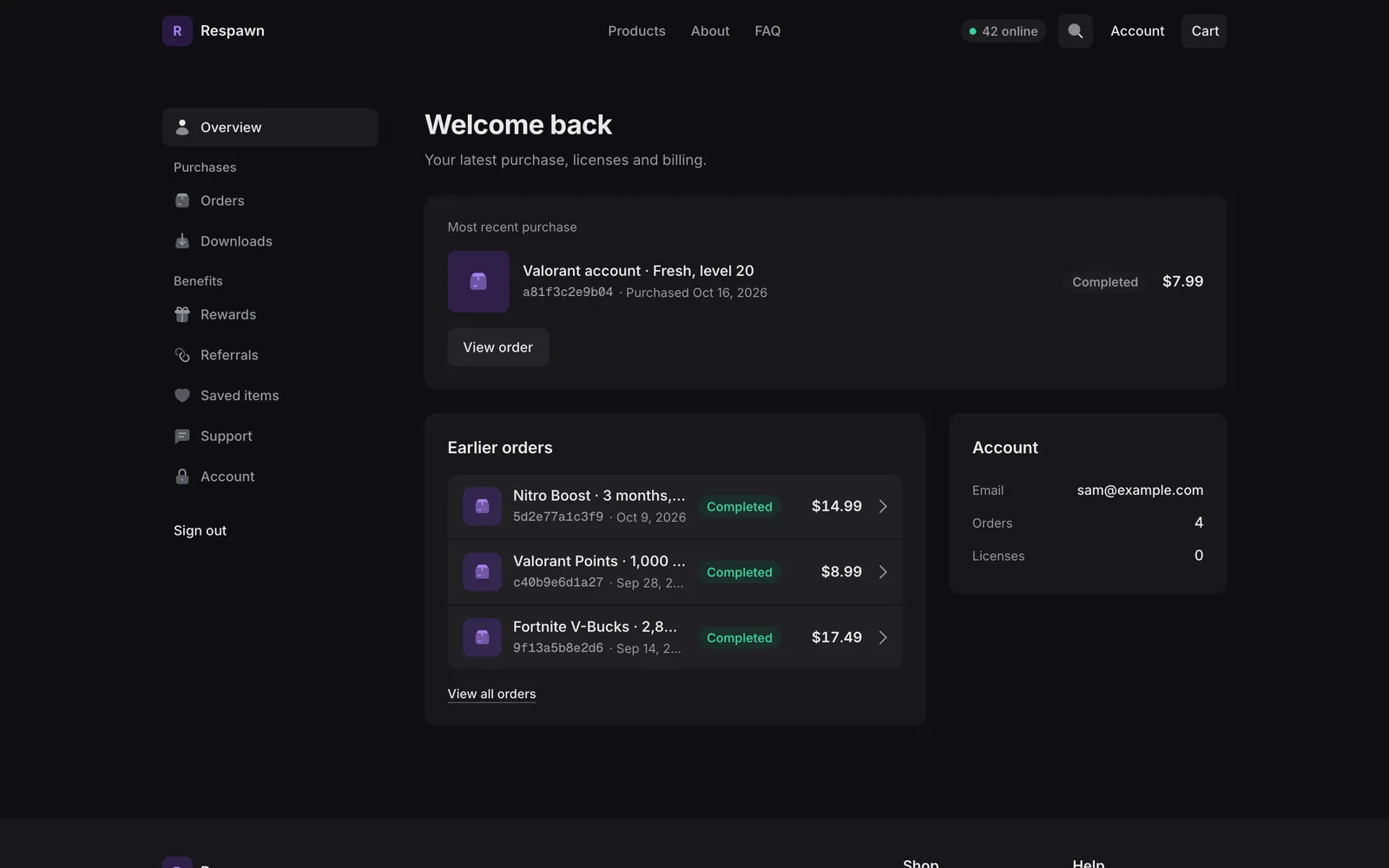This screenshot has height=868, width=1389.
Task: Click the View order button
Action: click(x=497, y=347)
